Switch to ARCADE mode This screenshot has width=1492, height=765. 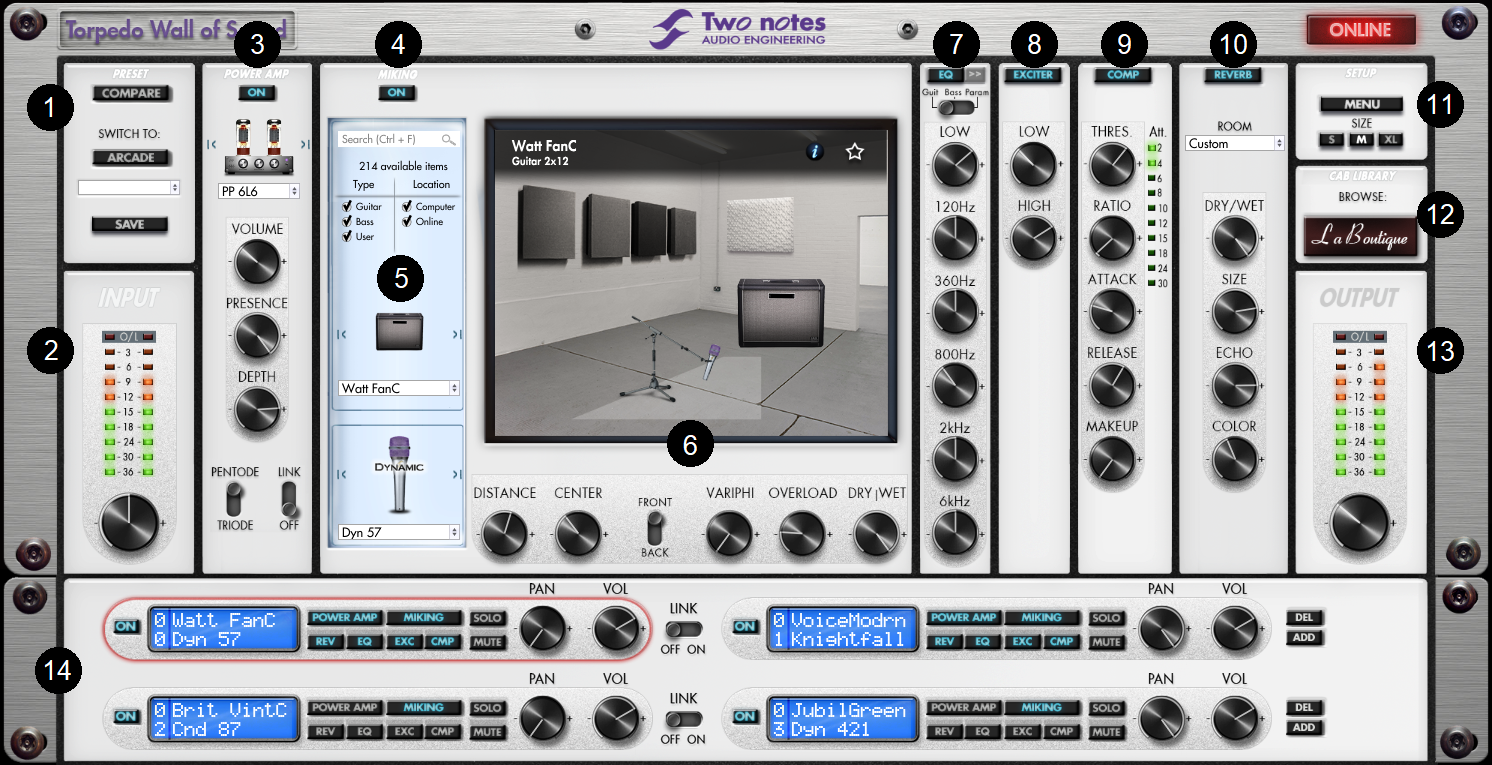pos(131,157)
